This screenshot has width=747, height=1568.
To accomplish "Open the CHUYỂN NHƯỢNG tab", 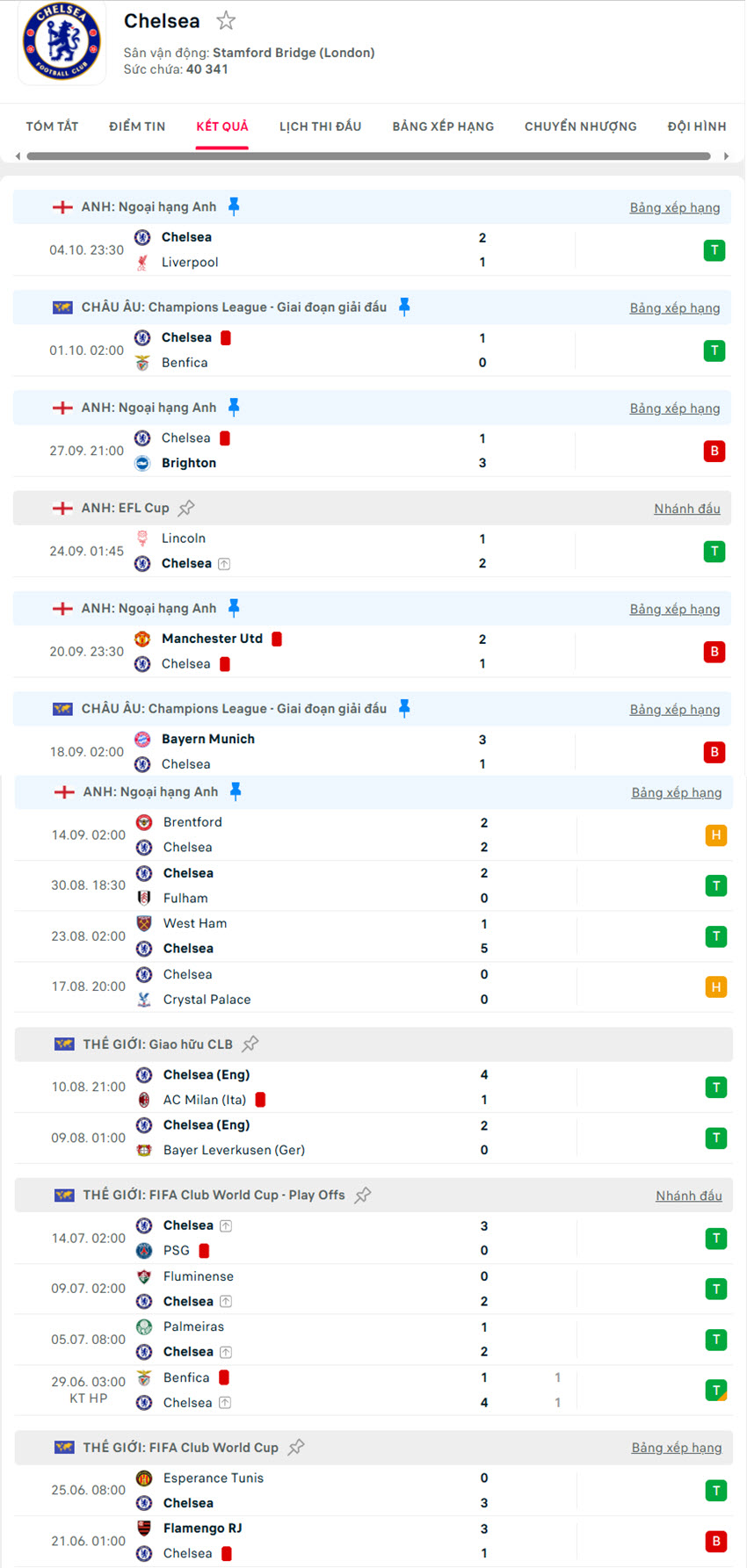I will pyautogui.click(x=580, y=126).
